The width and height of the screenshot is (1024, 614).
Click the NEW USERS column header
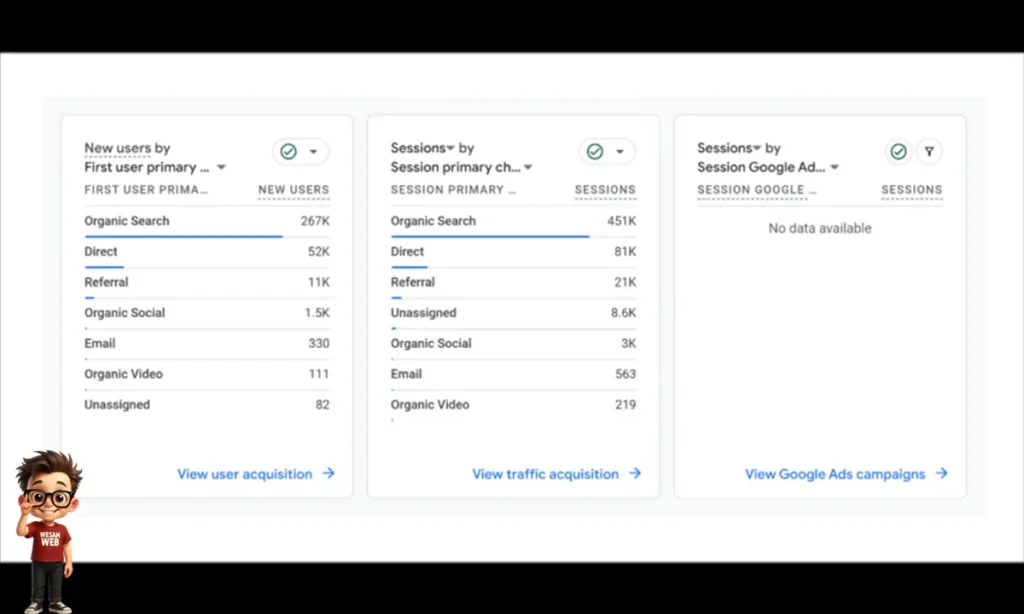pos(293,189)
